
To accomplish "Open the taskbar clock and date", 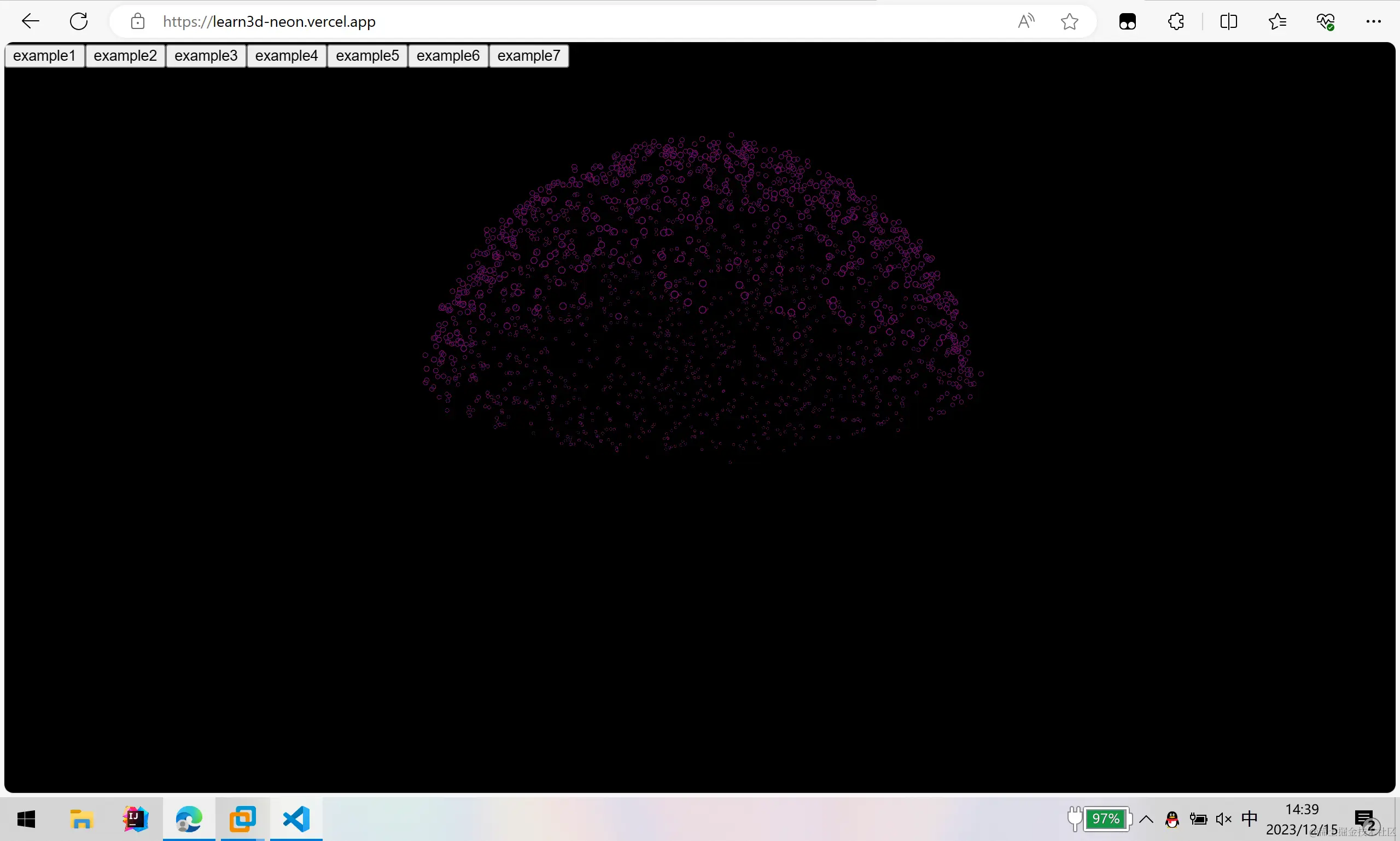I will [x=1302, y=820].
